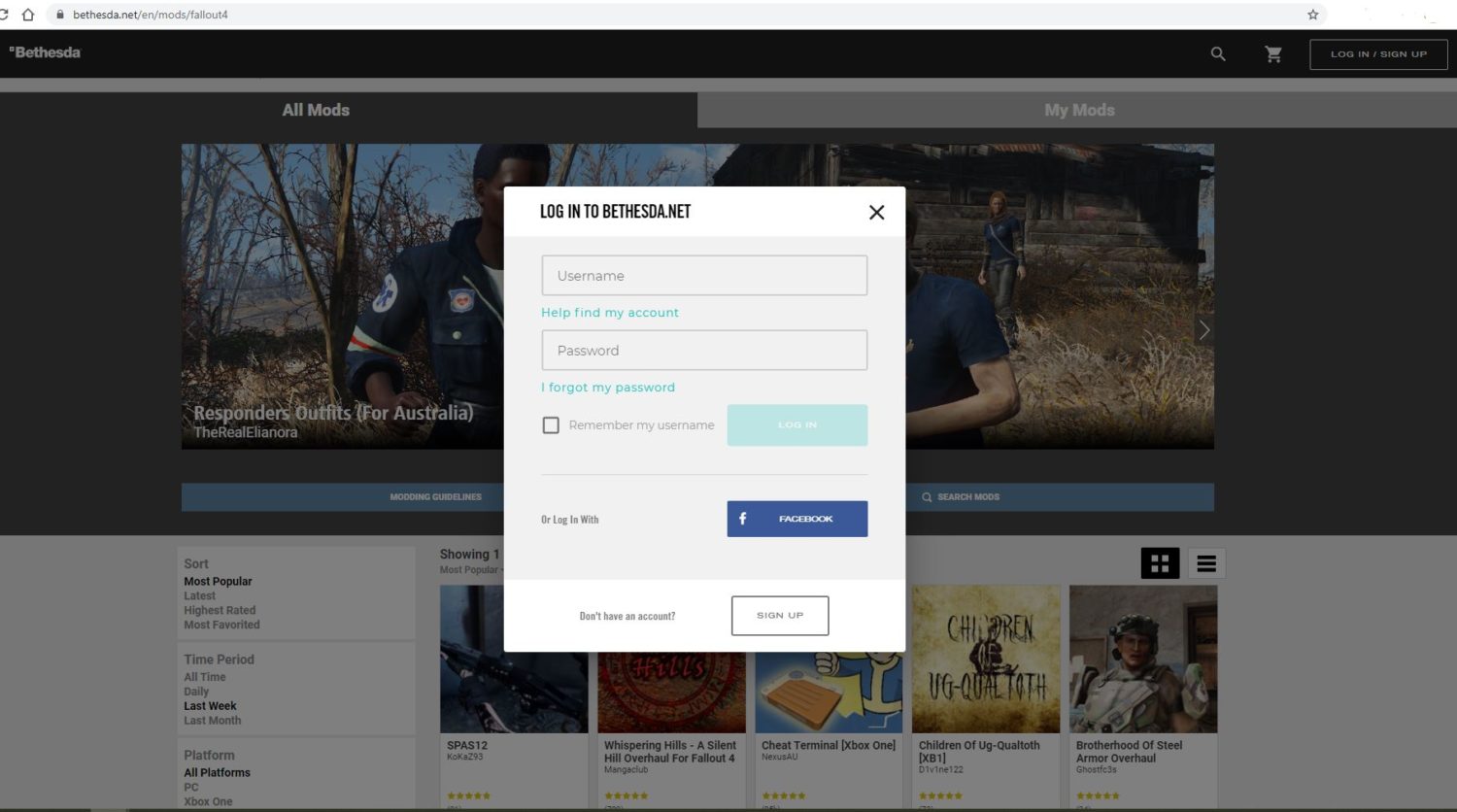This screenshot has width=1457, height=812.
Task: Open Brotherhood Of Steel Armor Overhaul thumbnail
Action: (x=1143, y=660)
